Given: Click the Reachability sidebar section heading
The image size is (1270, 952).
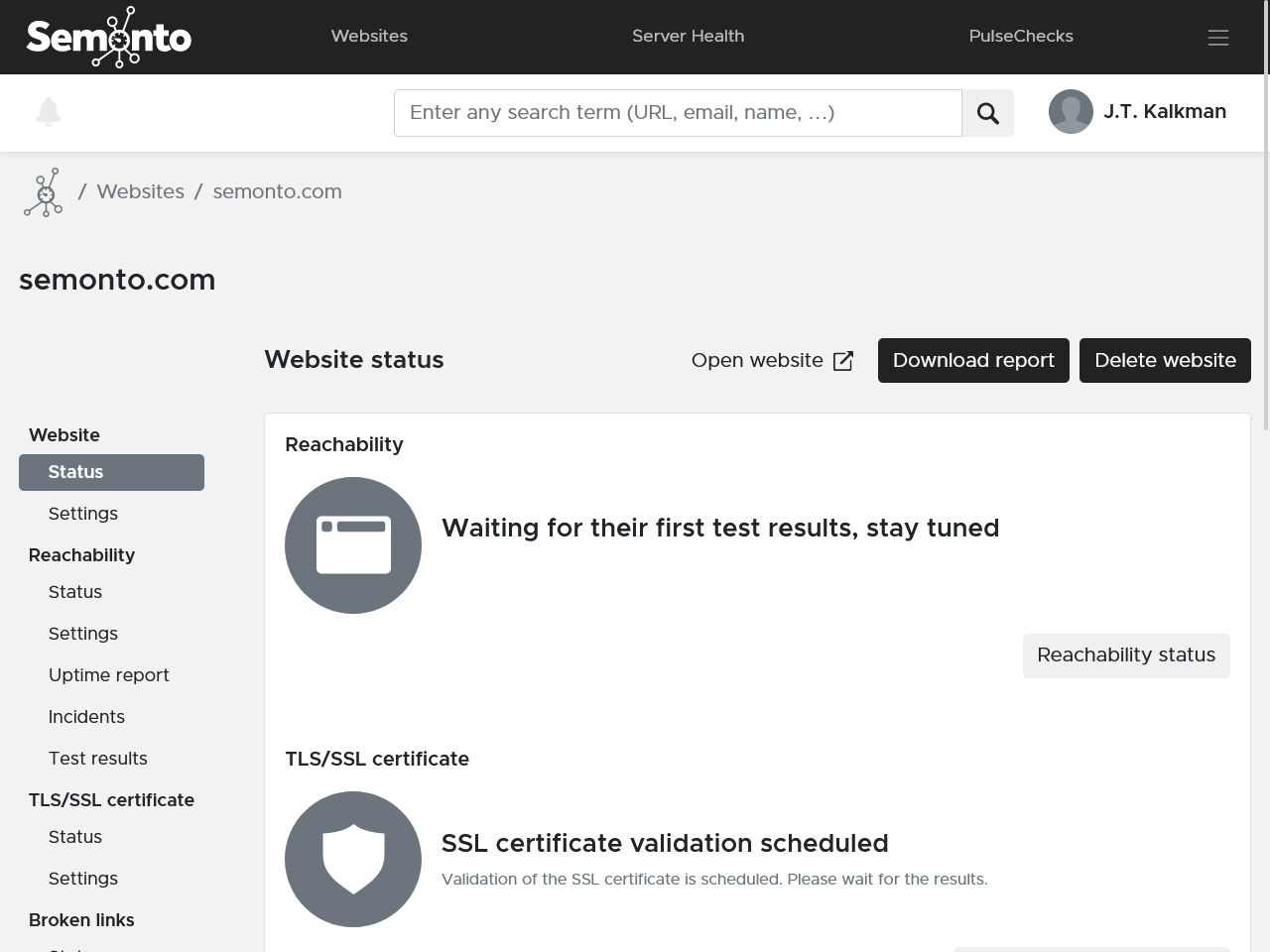Looking at the screenshot, I should tap(81, 555).
